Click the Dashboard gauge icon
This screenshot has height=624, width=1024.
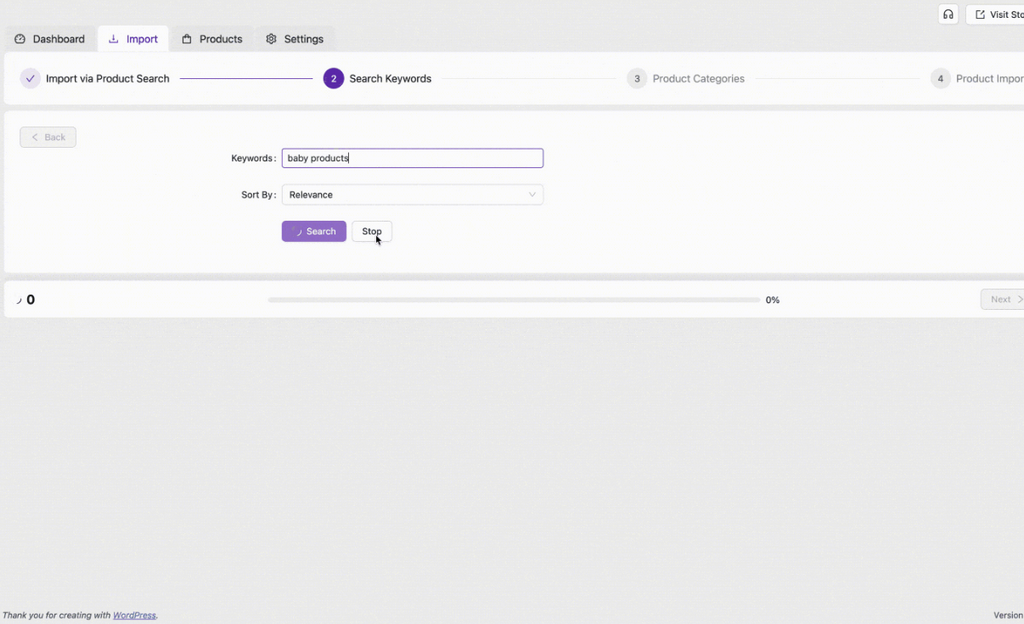20,39
